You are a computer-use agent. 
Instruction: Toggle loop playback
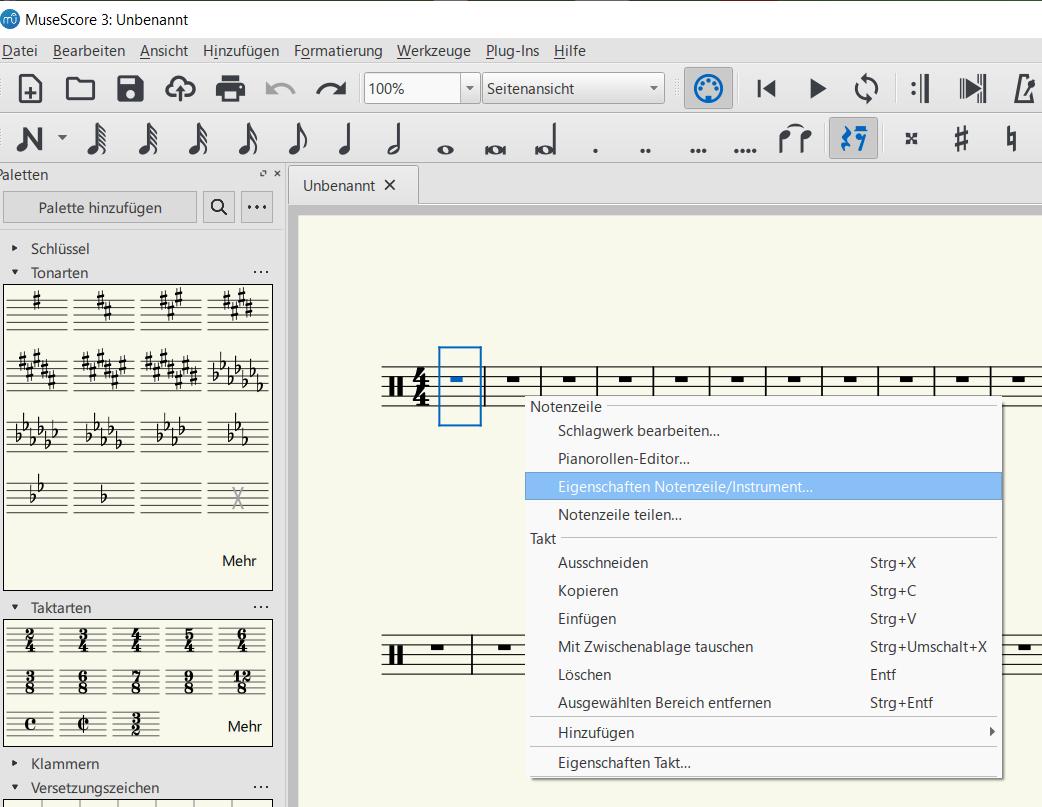tap(867, 88)
